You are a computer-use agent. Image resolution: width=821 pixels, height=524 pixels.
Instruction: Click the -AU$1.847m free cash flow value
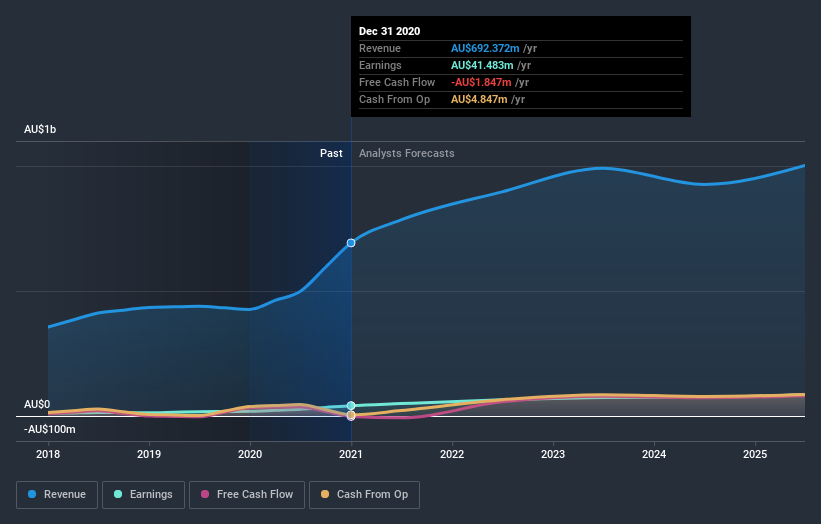coord(481,82)
